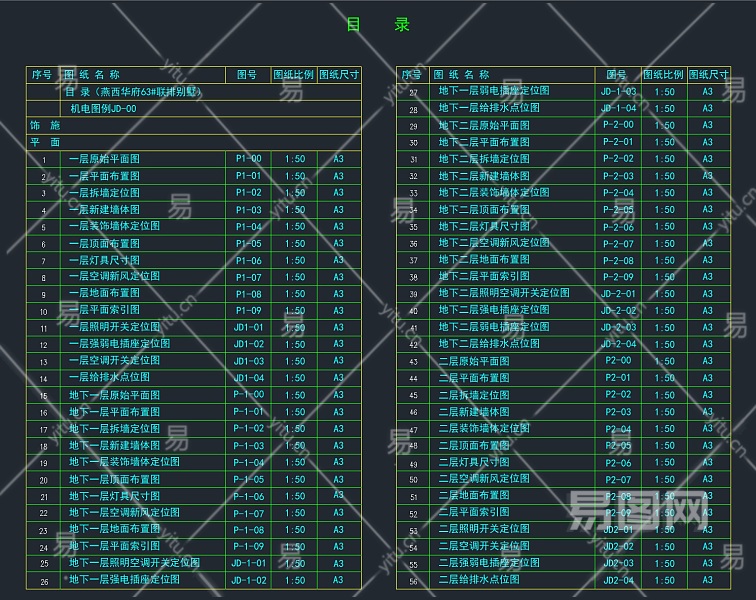Select row text 地下一层顶面布置图
The width and height of the screenshot is (756, 600).
(114, 479)
